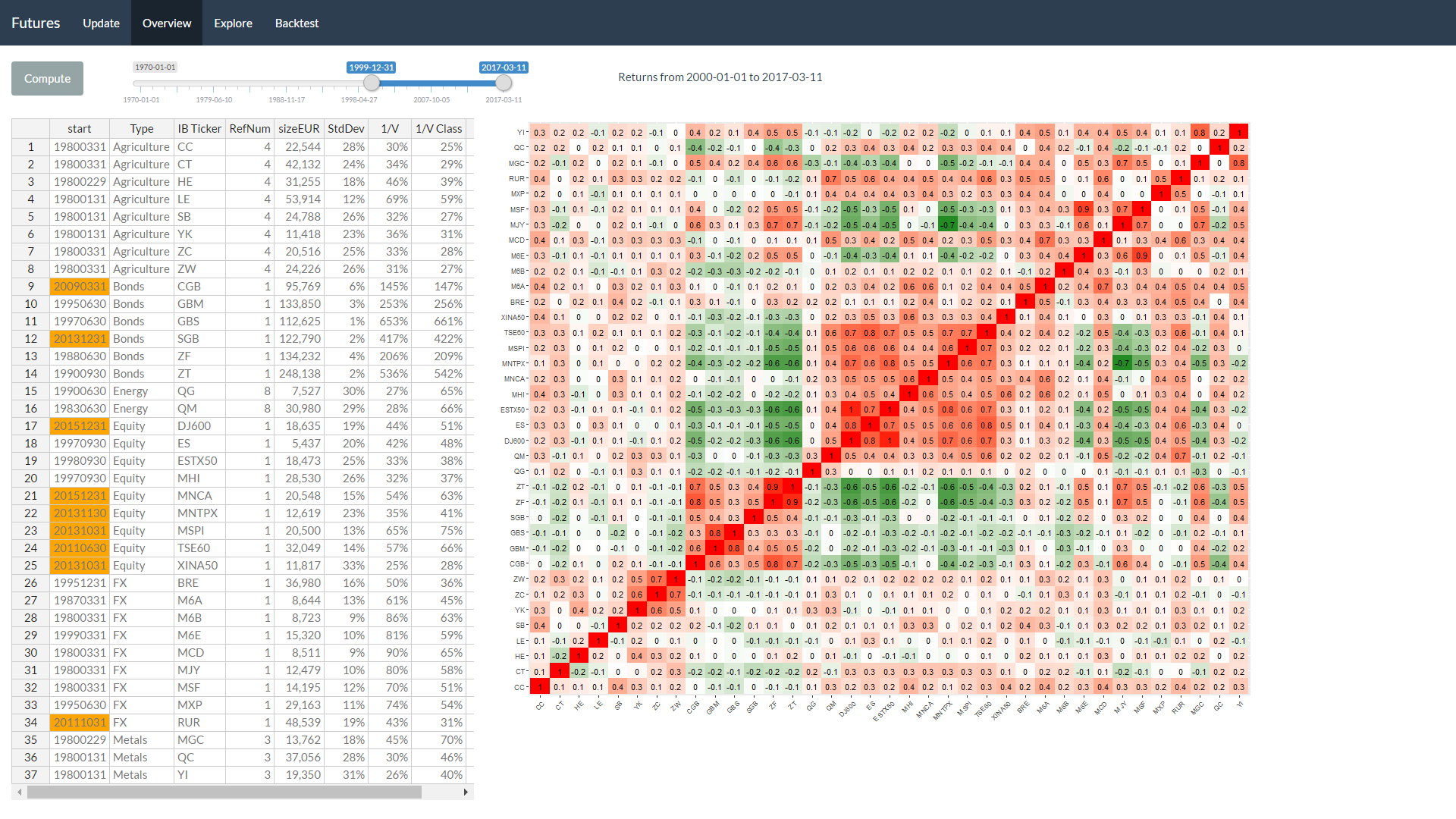Click the table scroll-left arrow
1456x819 pixels.
click(19, 792)
